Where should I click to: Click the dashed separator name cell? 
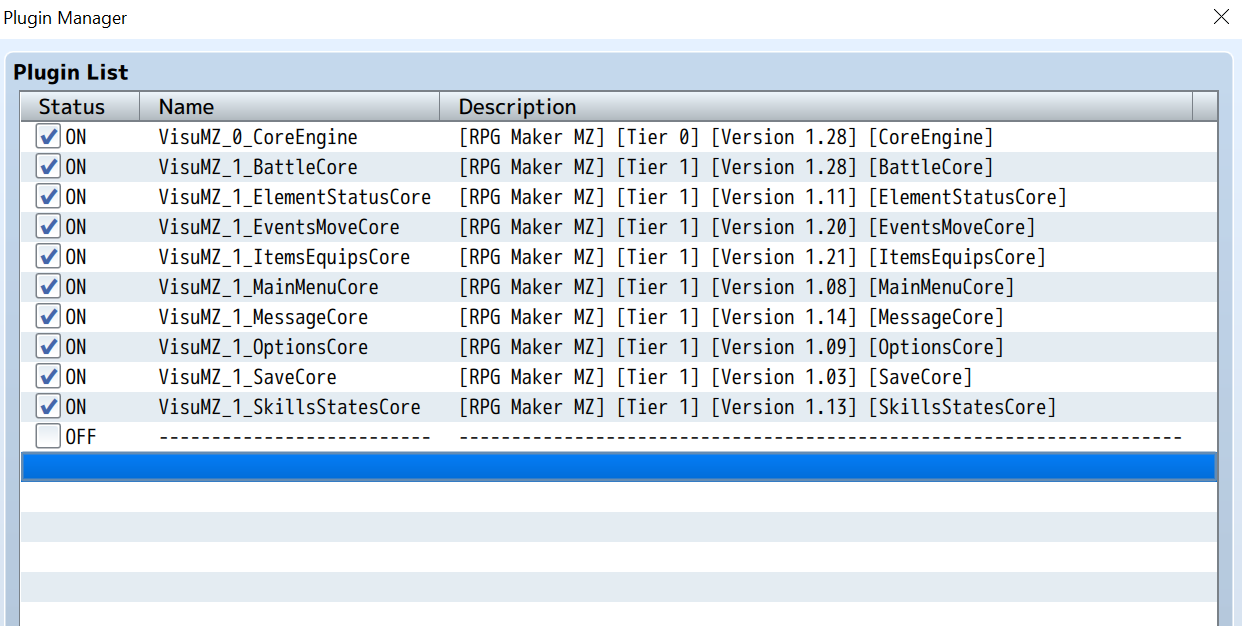pos(295,437)
